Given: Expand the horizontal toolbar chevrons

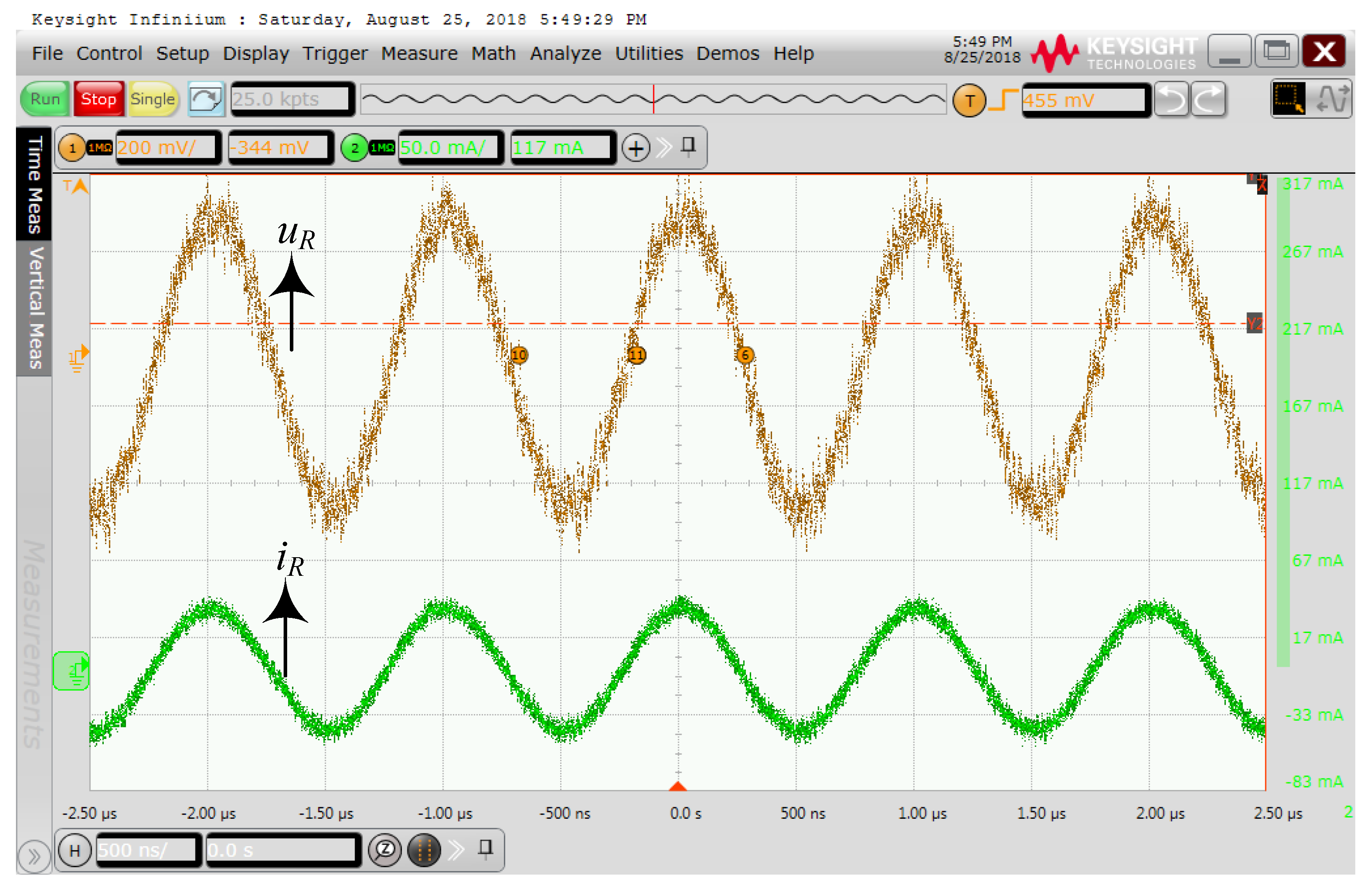Looking at the screenshot, I should (x=456, y=850).
